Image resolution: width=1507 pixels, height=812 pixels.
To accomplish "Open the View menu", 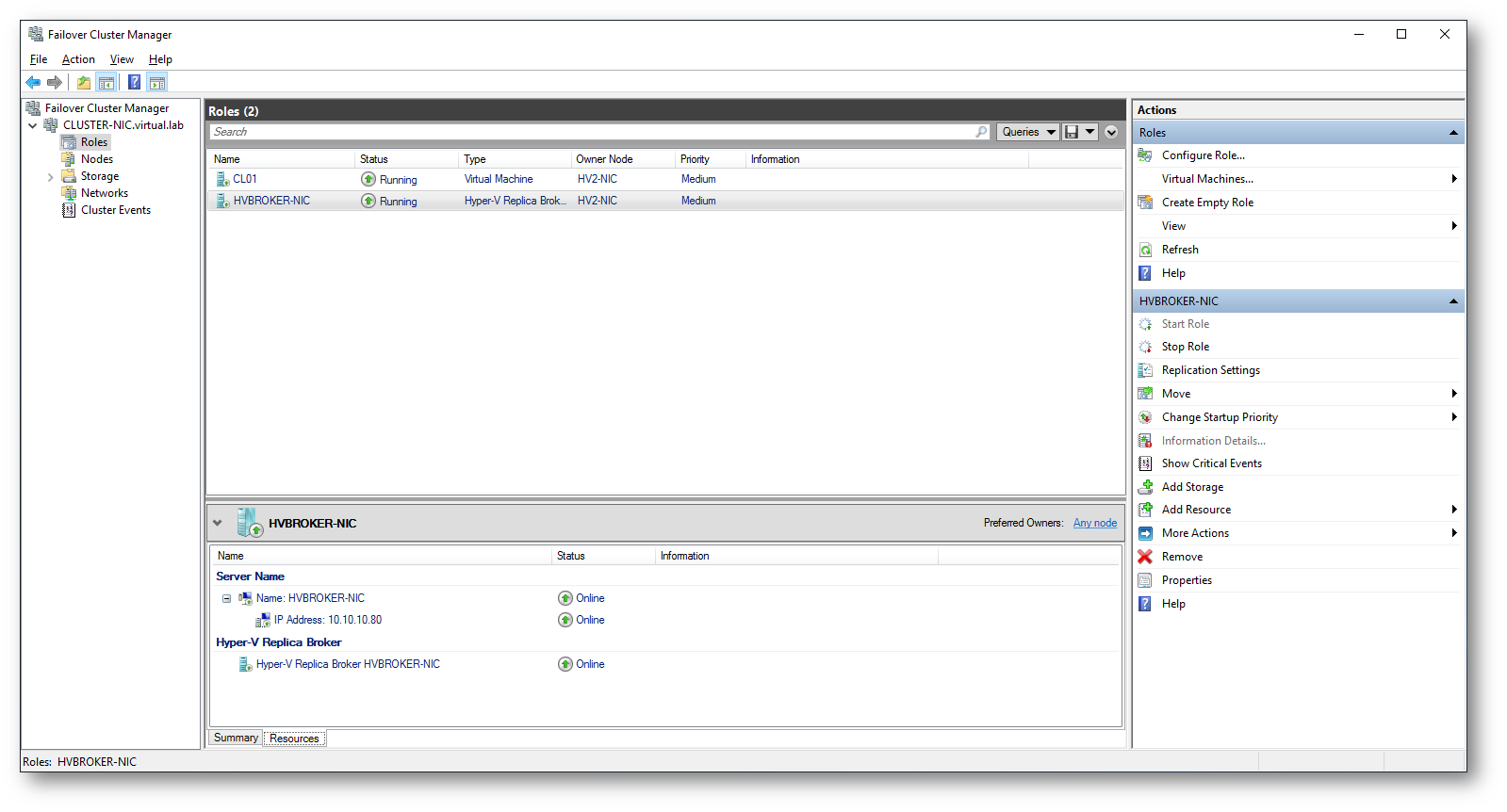I will pos(122,59).
